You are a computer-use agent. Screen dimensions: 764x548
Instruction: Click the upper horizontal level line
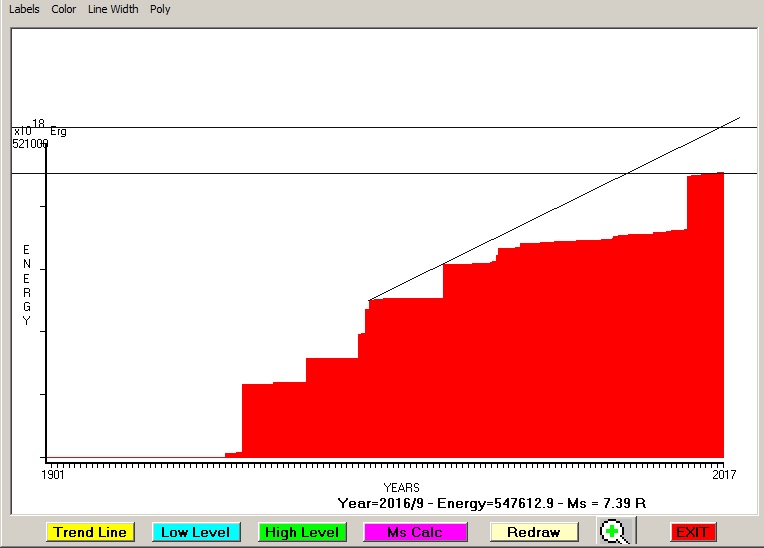(300, 128)
